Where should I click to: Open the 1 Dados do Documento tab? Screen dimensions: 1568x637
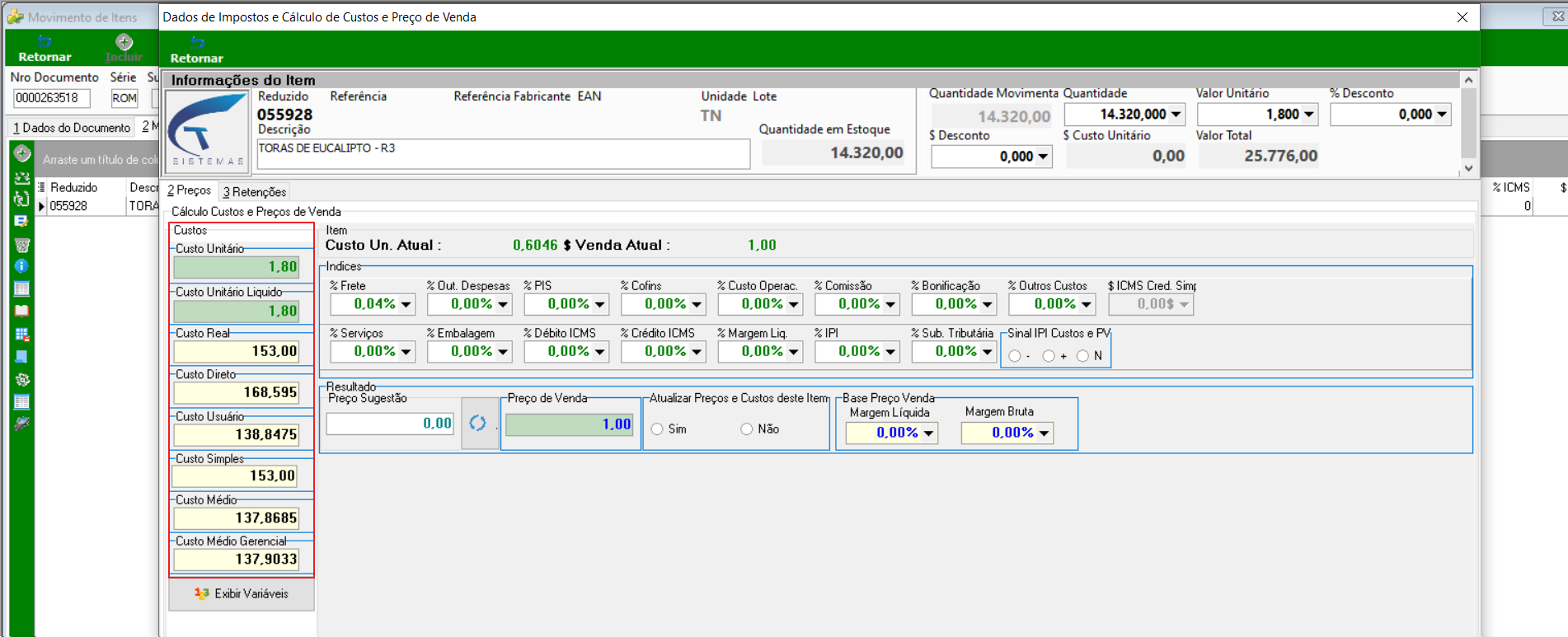point(72,128)
